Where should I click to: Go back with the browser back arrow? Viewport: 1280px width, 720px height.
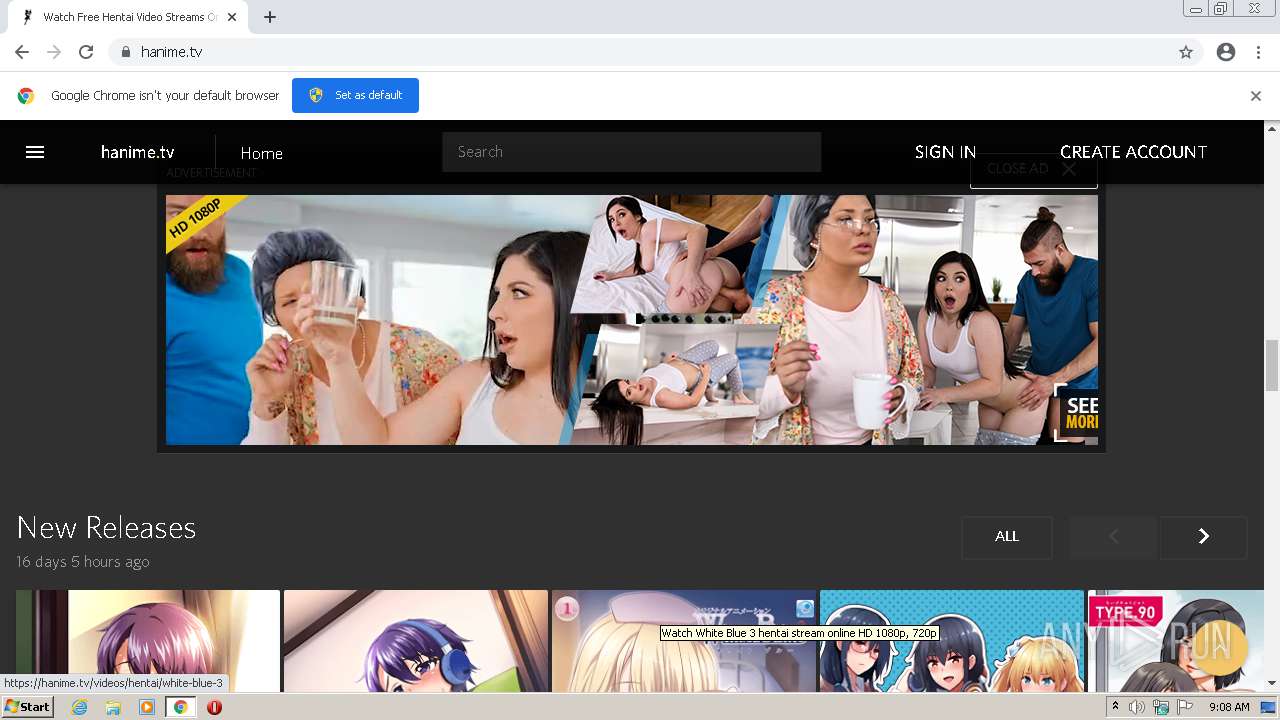coord(22,52)
